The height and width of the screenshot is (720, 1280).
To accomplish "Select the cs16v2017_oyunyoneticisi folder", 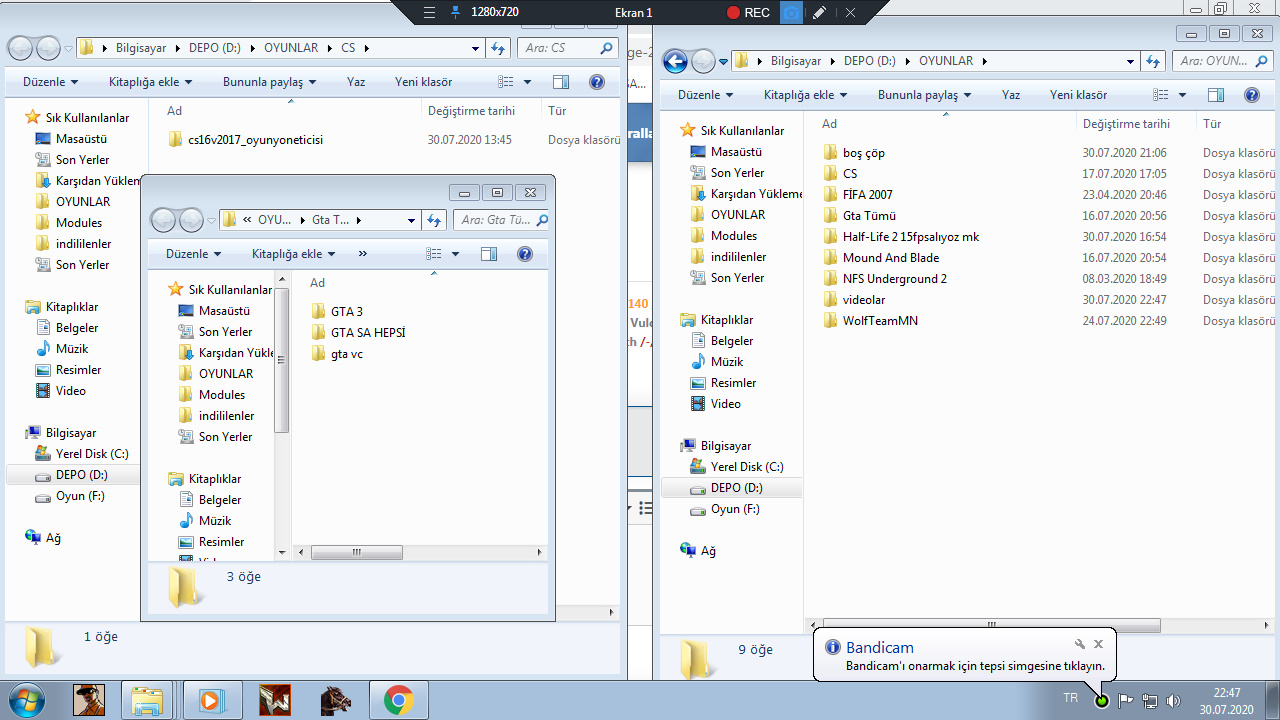I will [x=255, y=140].
